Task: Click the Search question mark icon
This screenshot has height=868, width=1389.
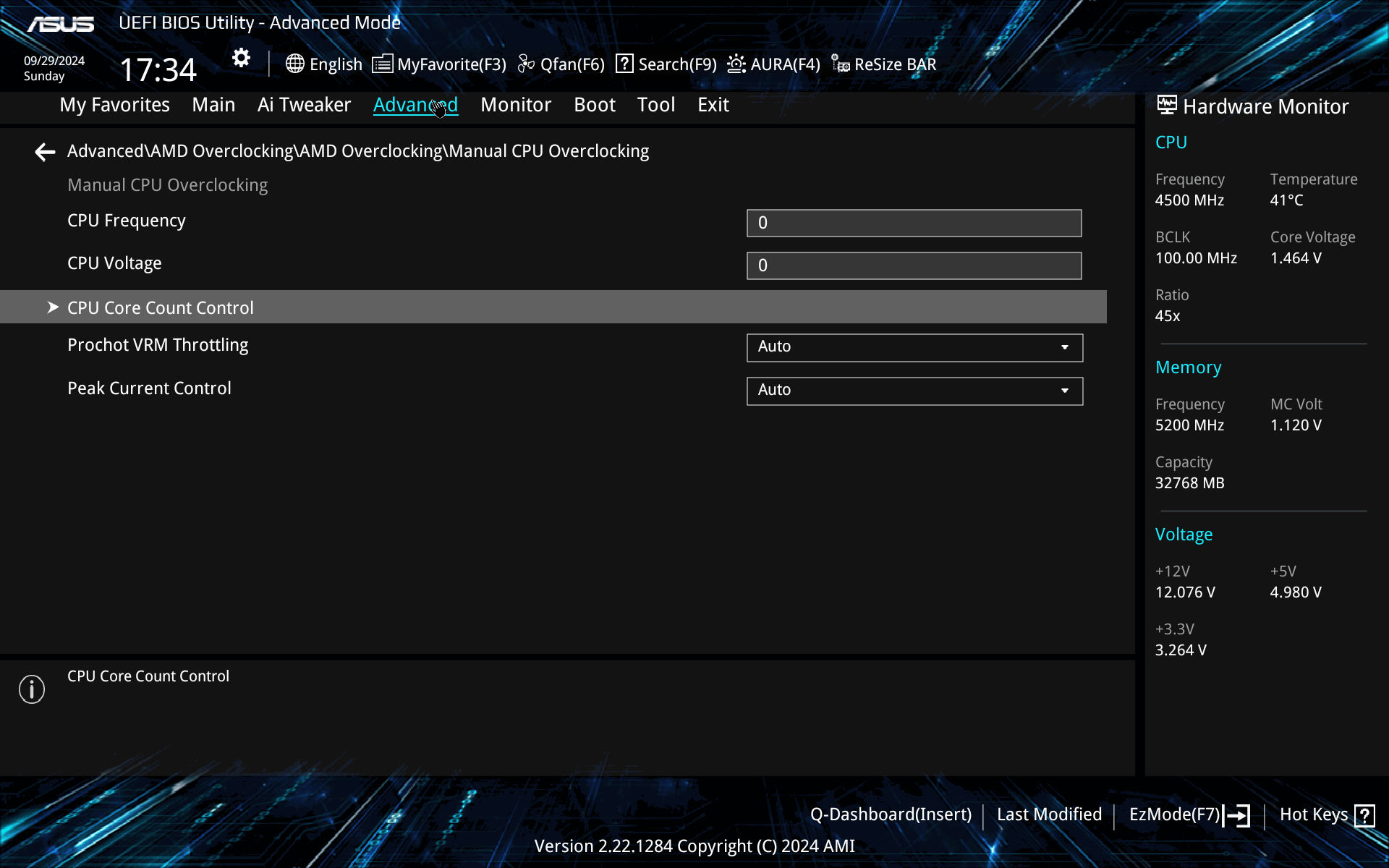Action: (x=624, y=64)
